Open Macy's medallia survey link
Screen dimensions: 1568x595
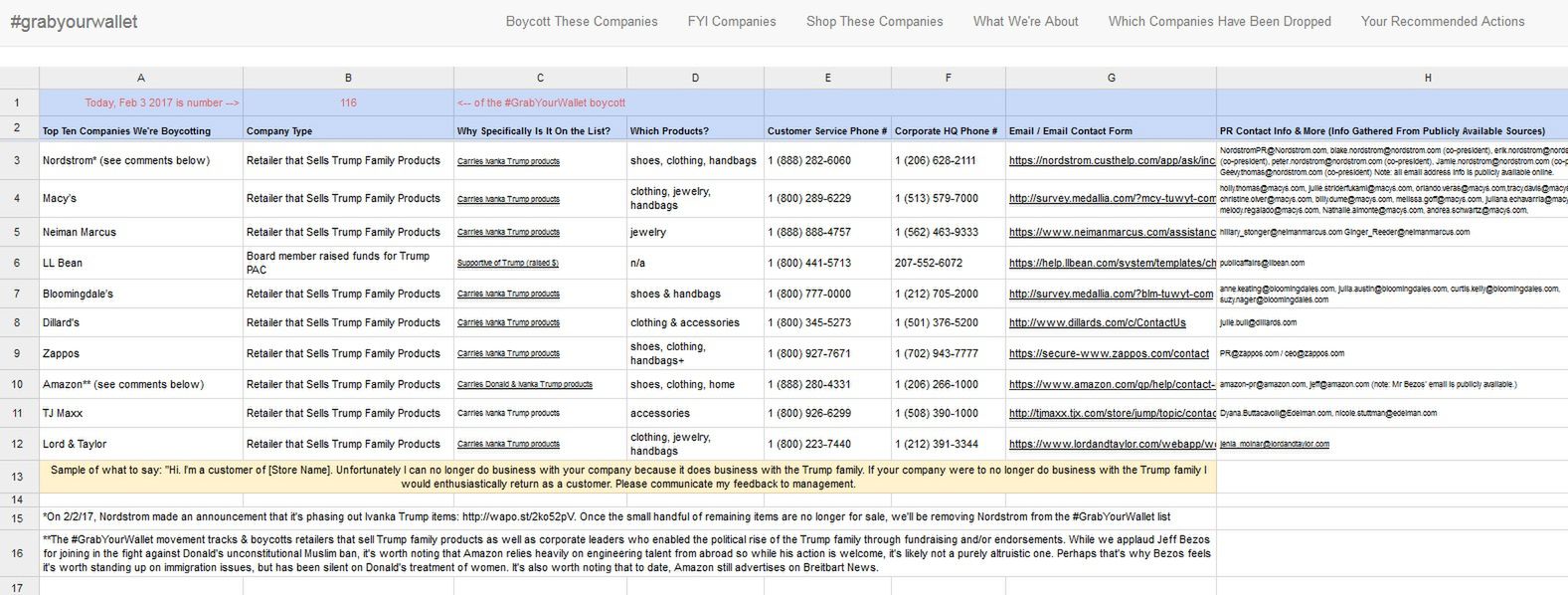click(1112, 198)
